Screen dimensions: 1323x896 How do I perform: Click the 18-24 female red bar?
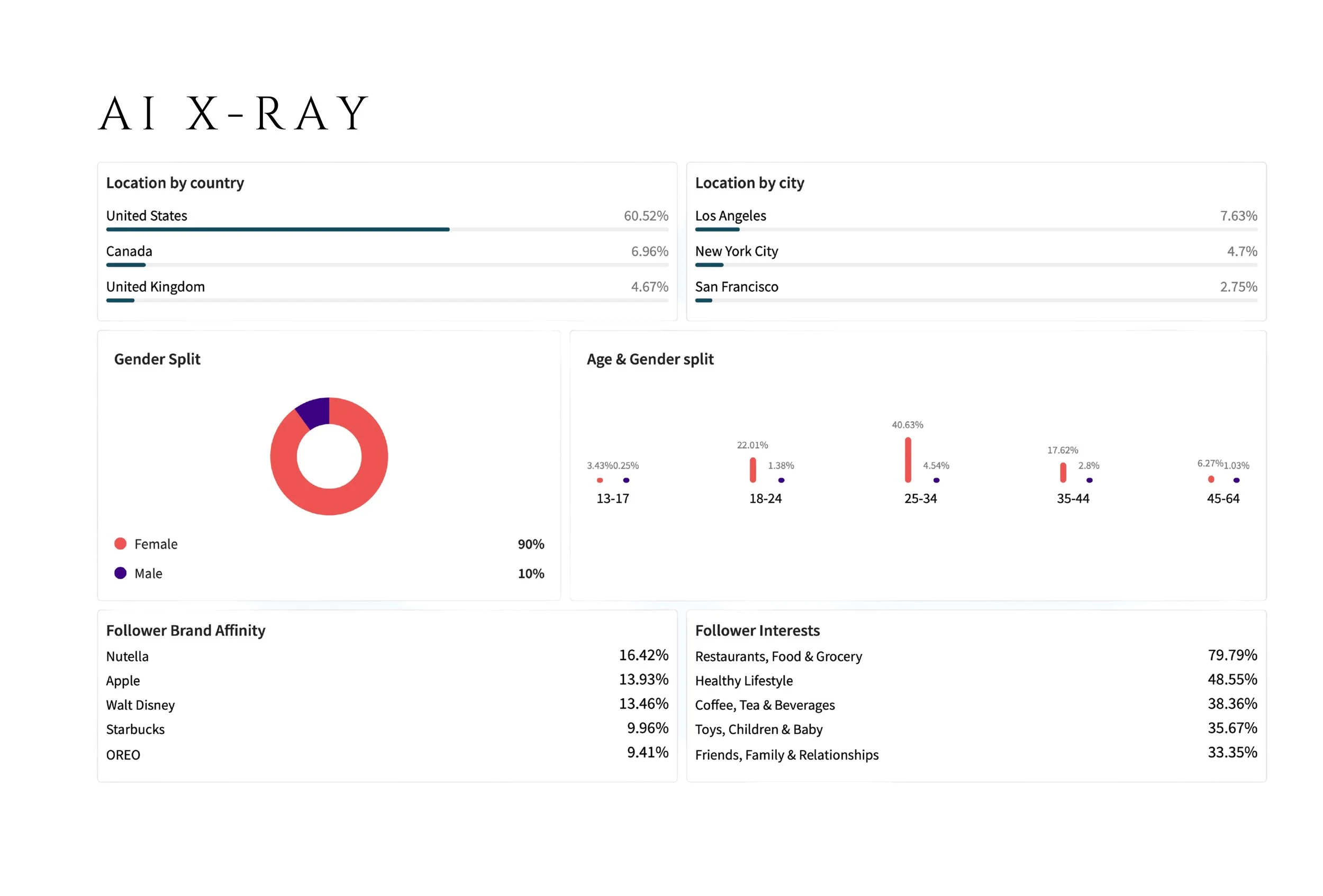(x=753, y=470)
